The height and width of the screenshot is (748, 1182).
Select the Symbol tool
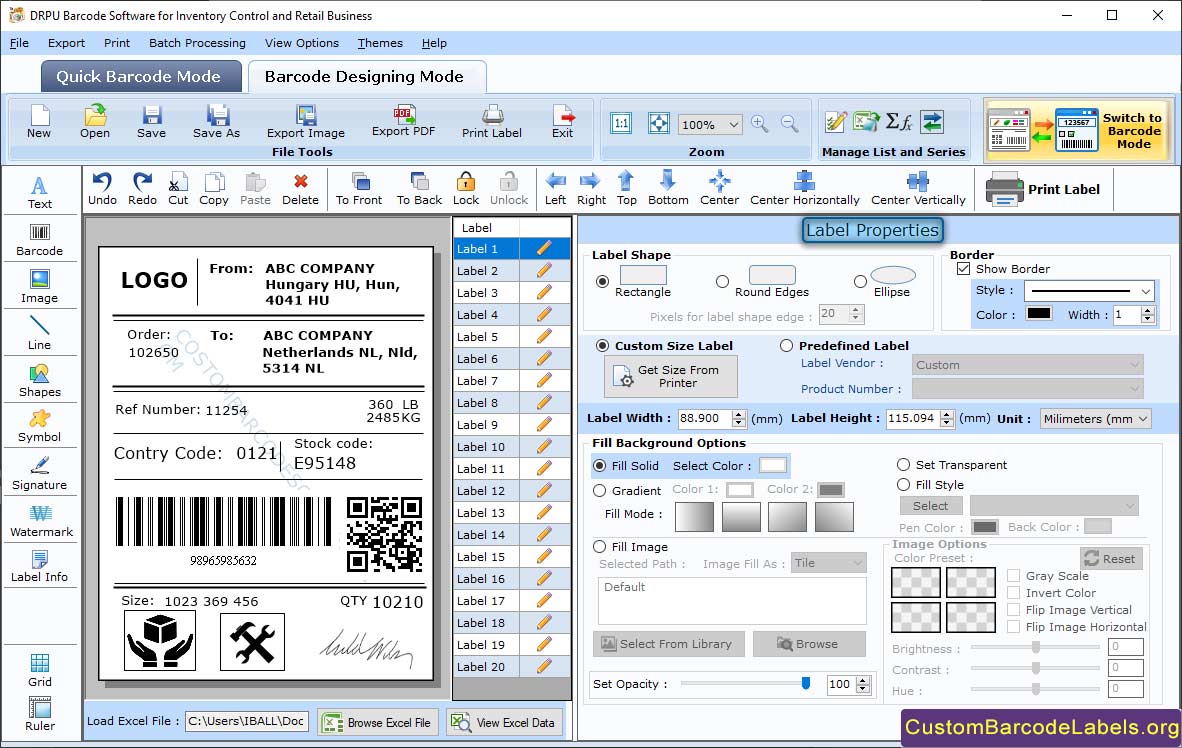(x=39, y=425)
